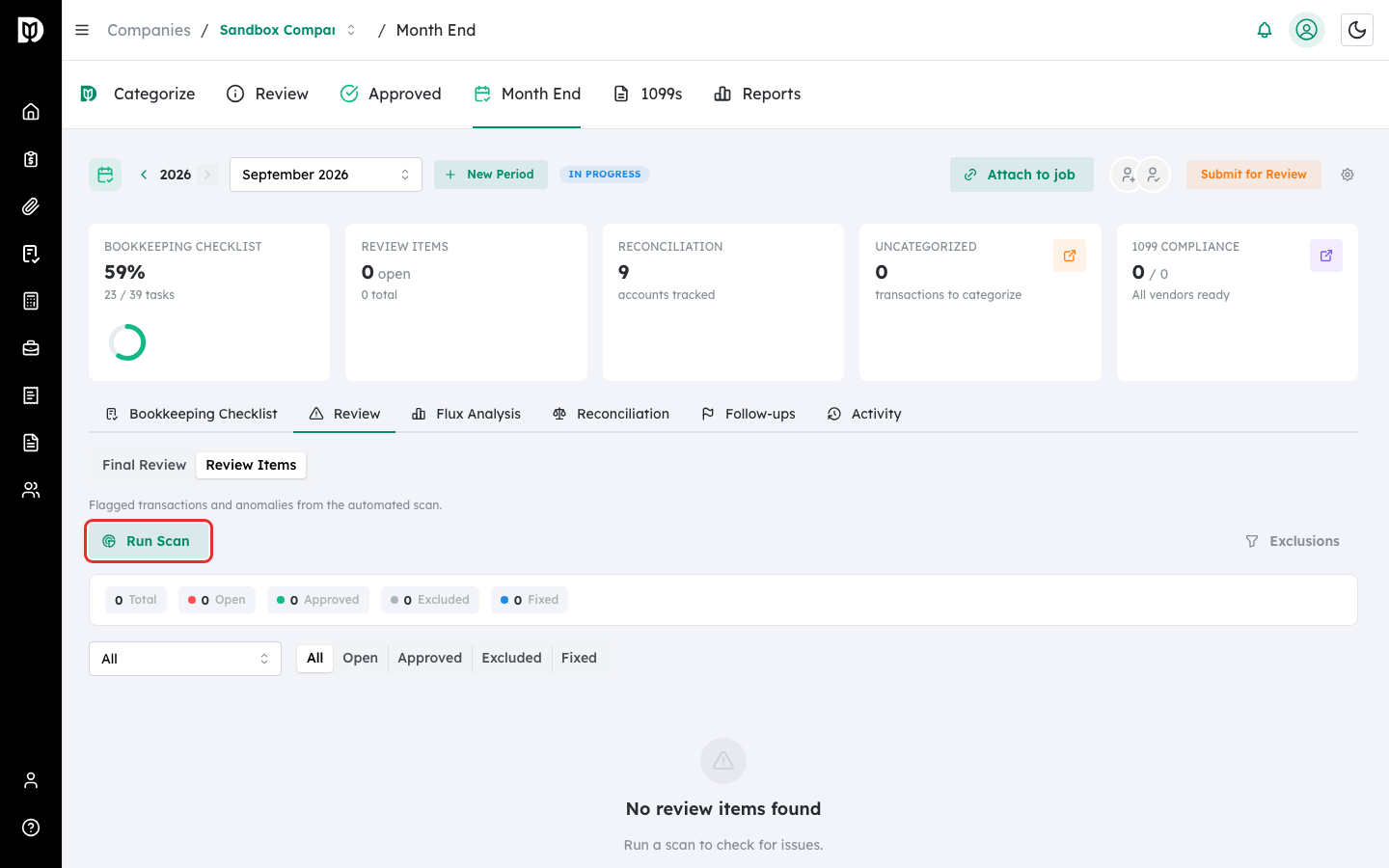Open the paperclip attachments sidebar icon
Screen dimensions: 1389x868
pos(31,206)
